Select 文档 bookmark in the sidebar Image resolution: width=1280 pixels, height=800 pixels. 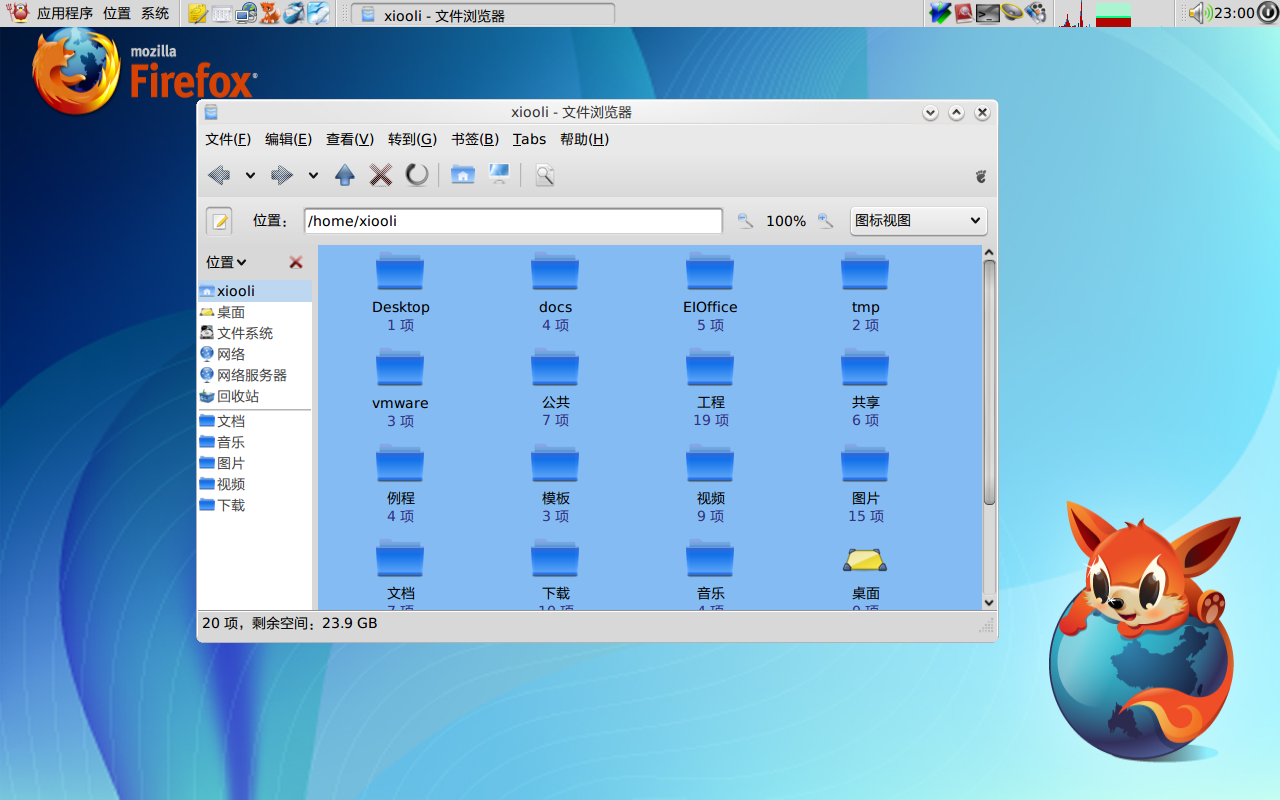tap(254, 421)
